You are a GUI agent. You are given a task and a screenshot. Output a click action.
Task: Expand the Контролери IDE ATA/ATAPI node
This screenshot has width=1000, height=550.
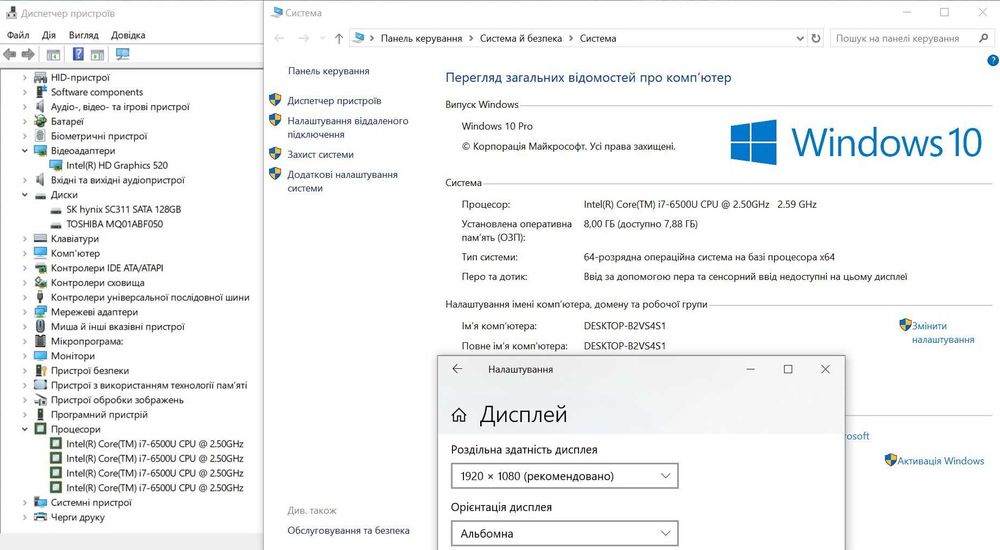(25, 268)
